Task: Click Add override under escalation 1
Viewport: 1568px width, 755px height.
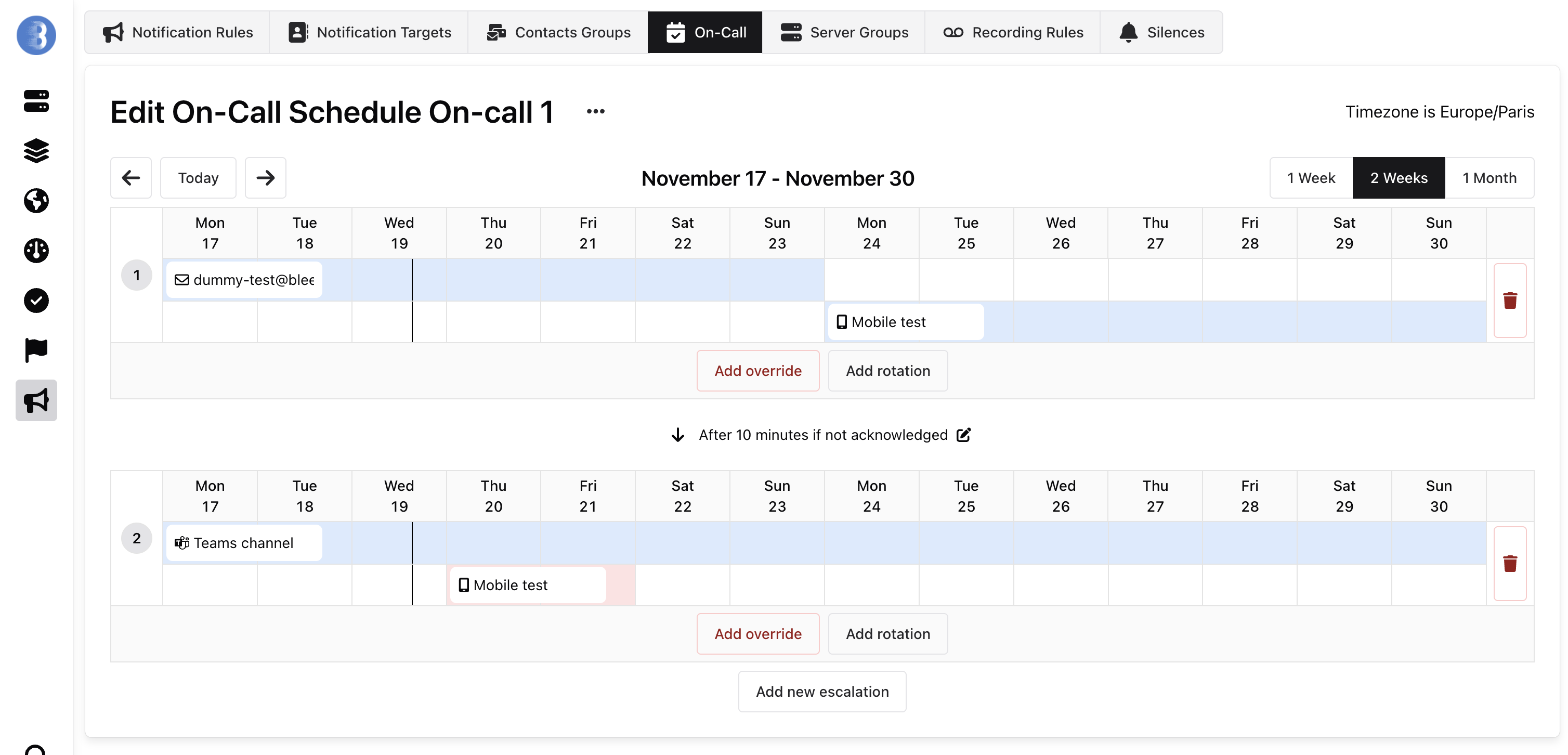Action: [x=757, y=371]
